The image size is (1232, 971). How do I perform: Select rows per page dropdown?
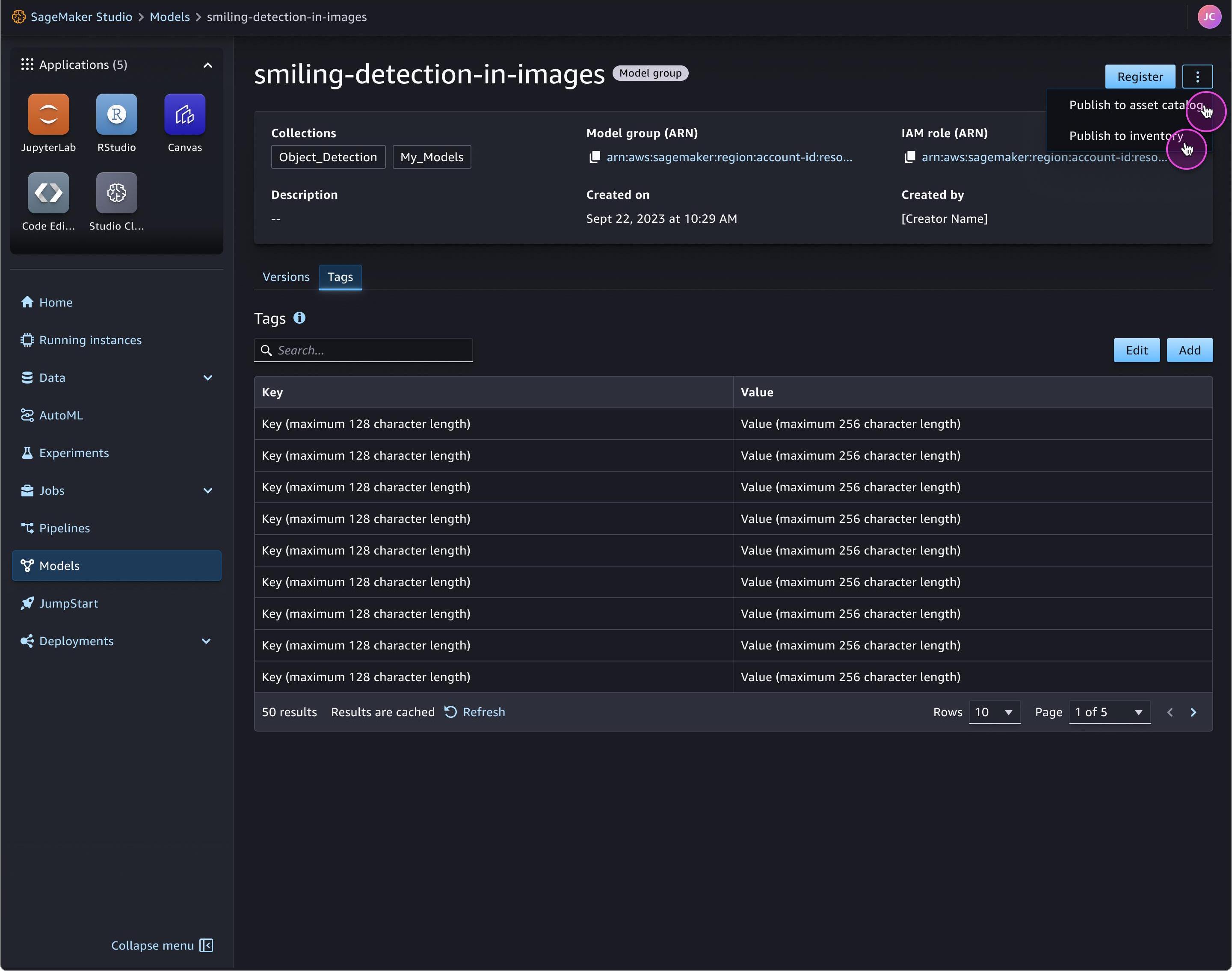point(992,712)
